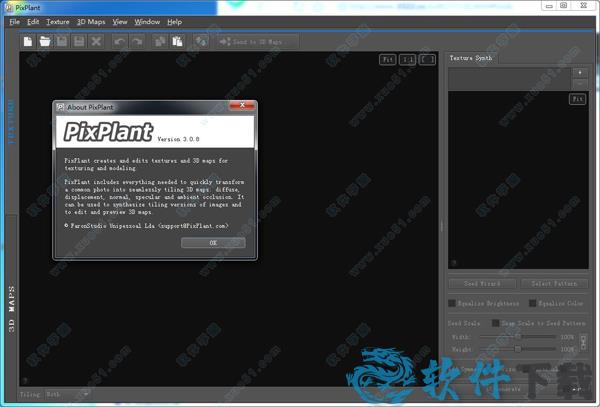
Task: Close the About PixPlant dialog
Action: click(x=242, y=106)
